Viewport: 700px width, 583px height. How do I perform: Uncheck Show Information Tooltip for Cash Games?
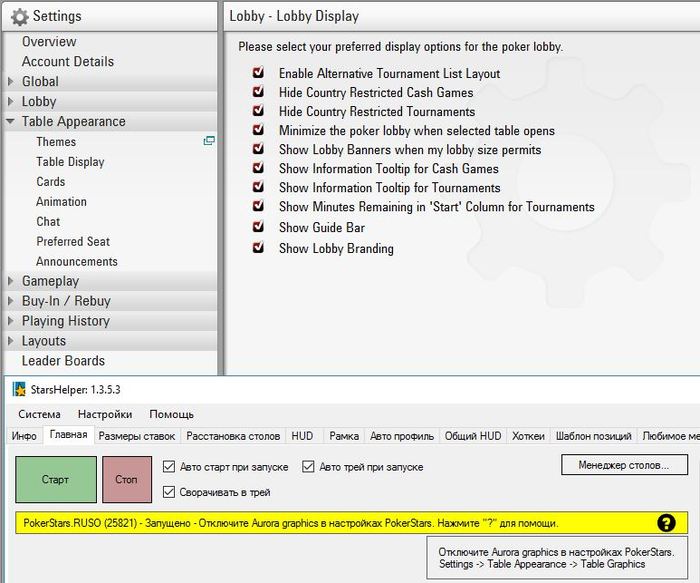pos(258,168)
